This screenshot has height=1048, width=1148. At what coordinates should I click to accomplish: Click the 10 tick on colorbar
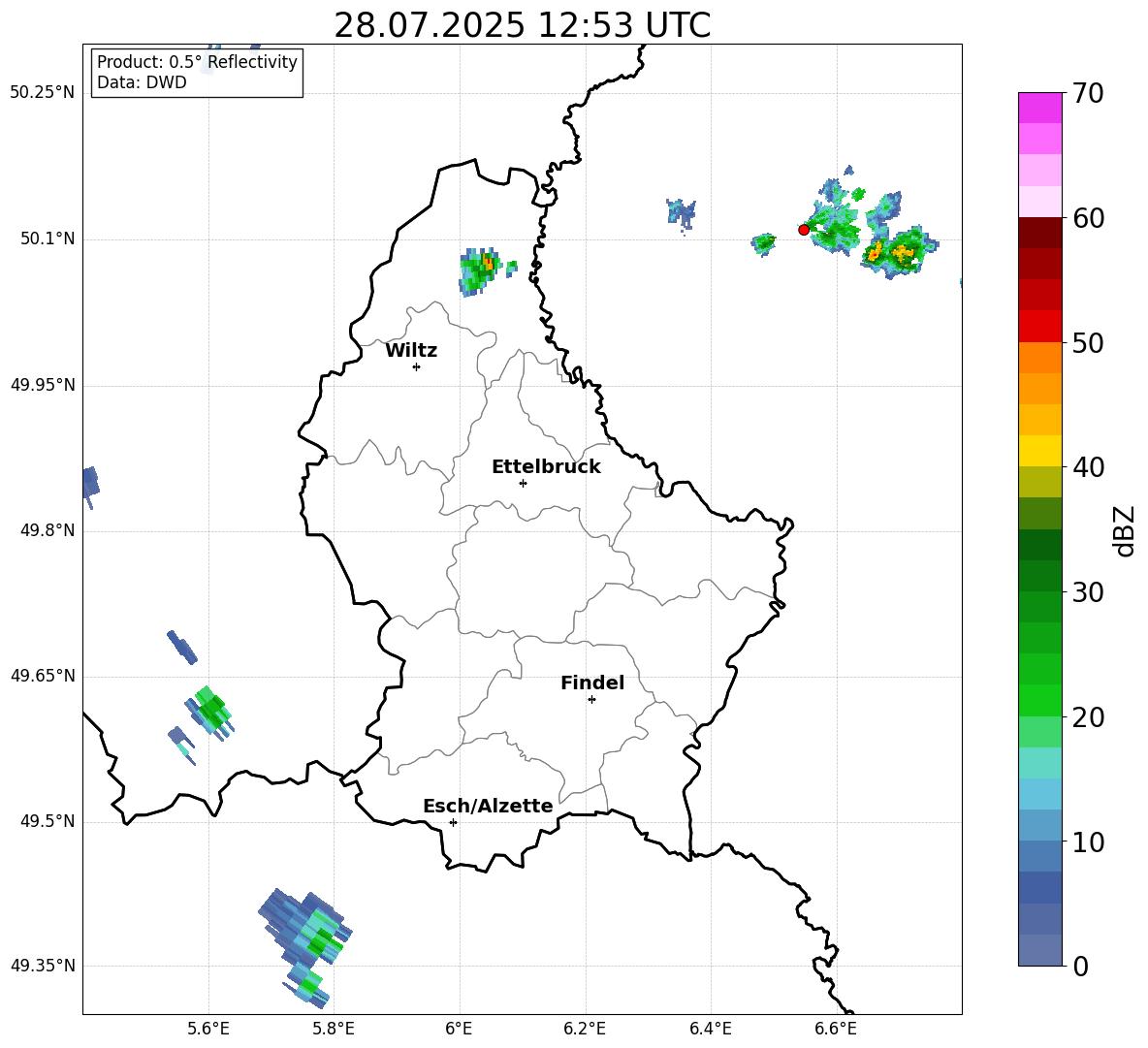click(1088, 842)
